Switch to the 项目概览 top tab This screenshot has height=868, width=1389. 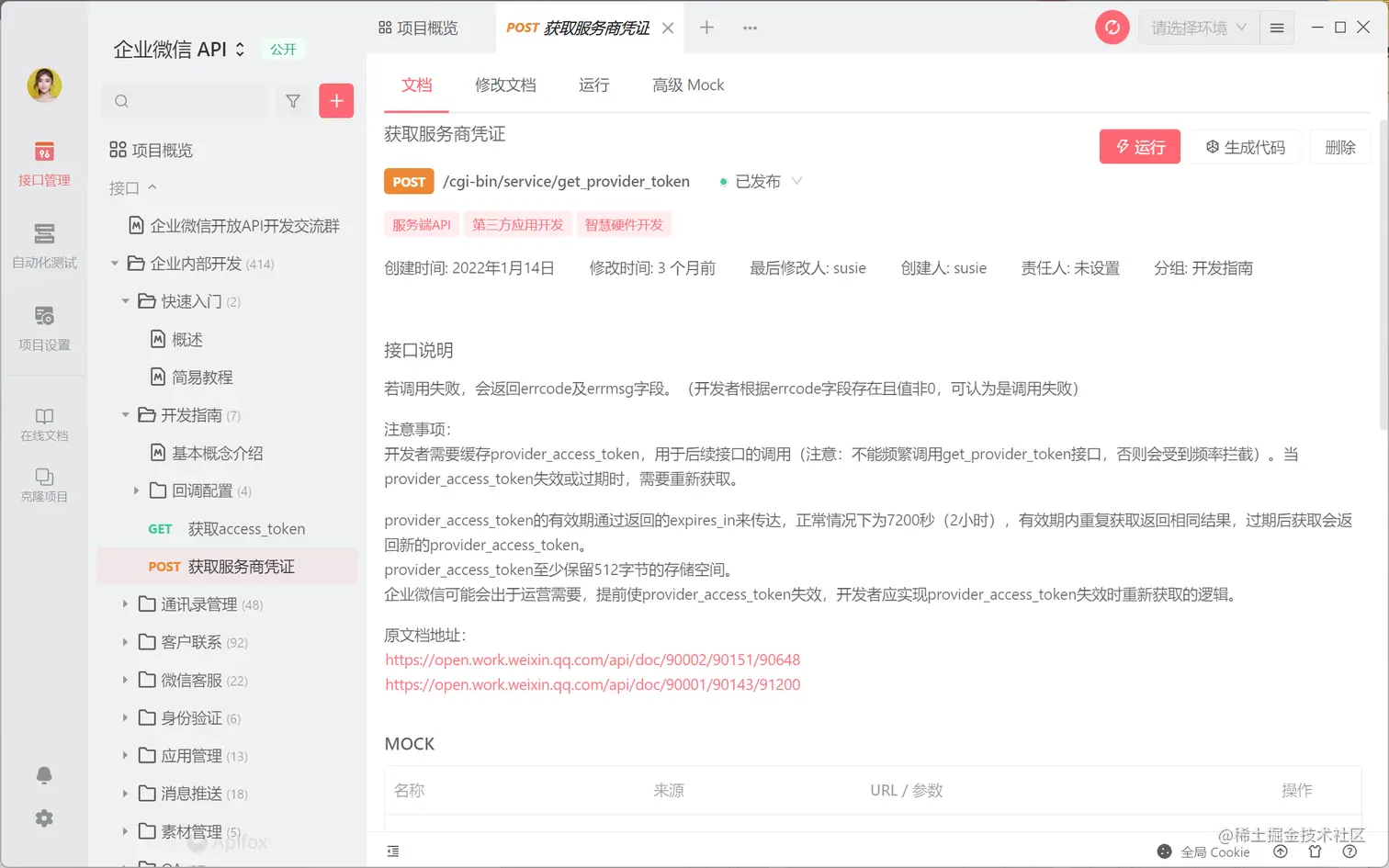tap(418, 28)
